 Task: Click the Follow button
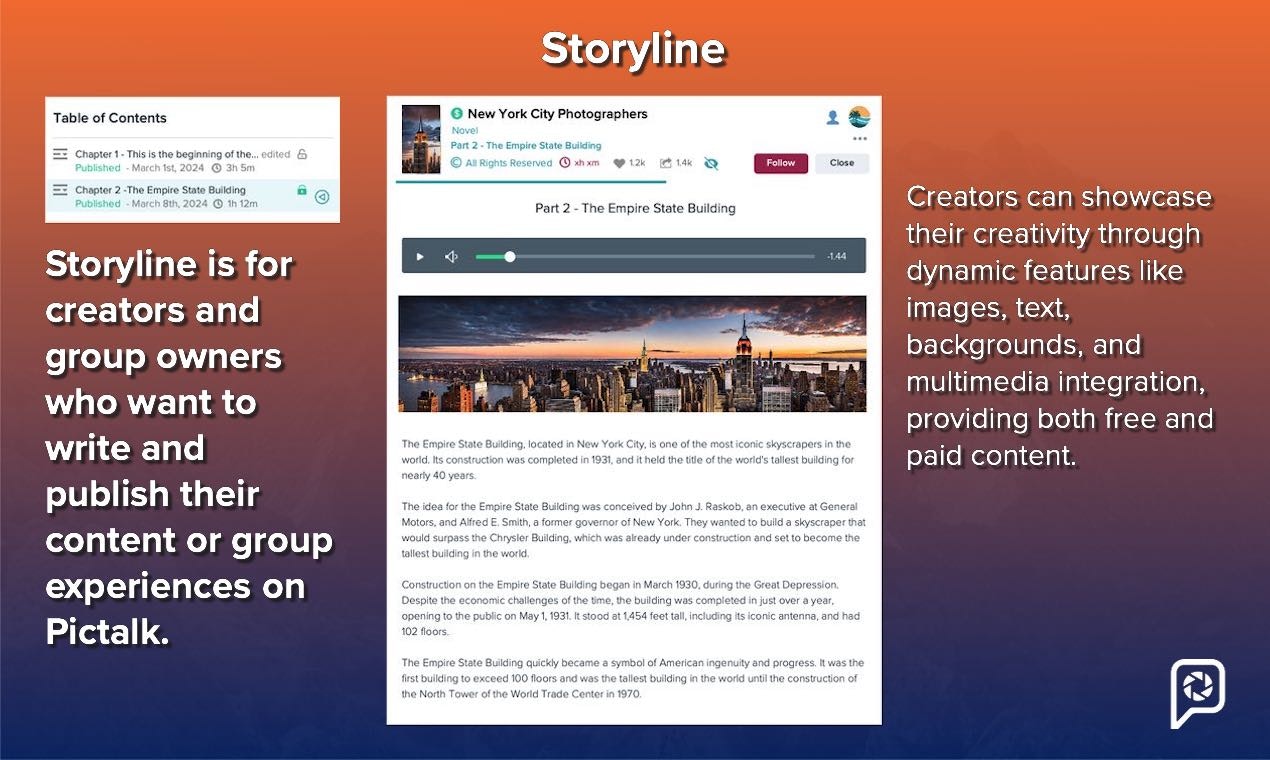pyautogui.click(x=781, y=163)
